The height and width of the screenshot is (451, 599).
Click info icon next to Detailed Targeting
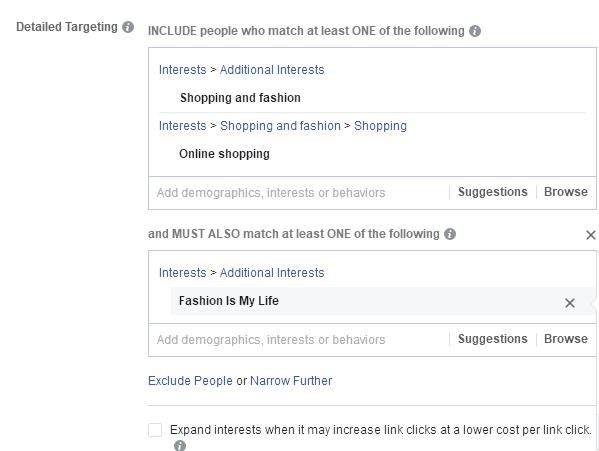128,27
